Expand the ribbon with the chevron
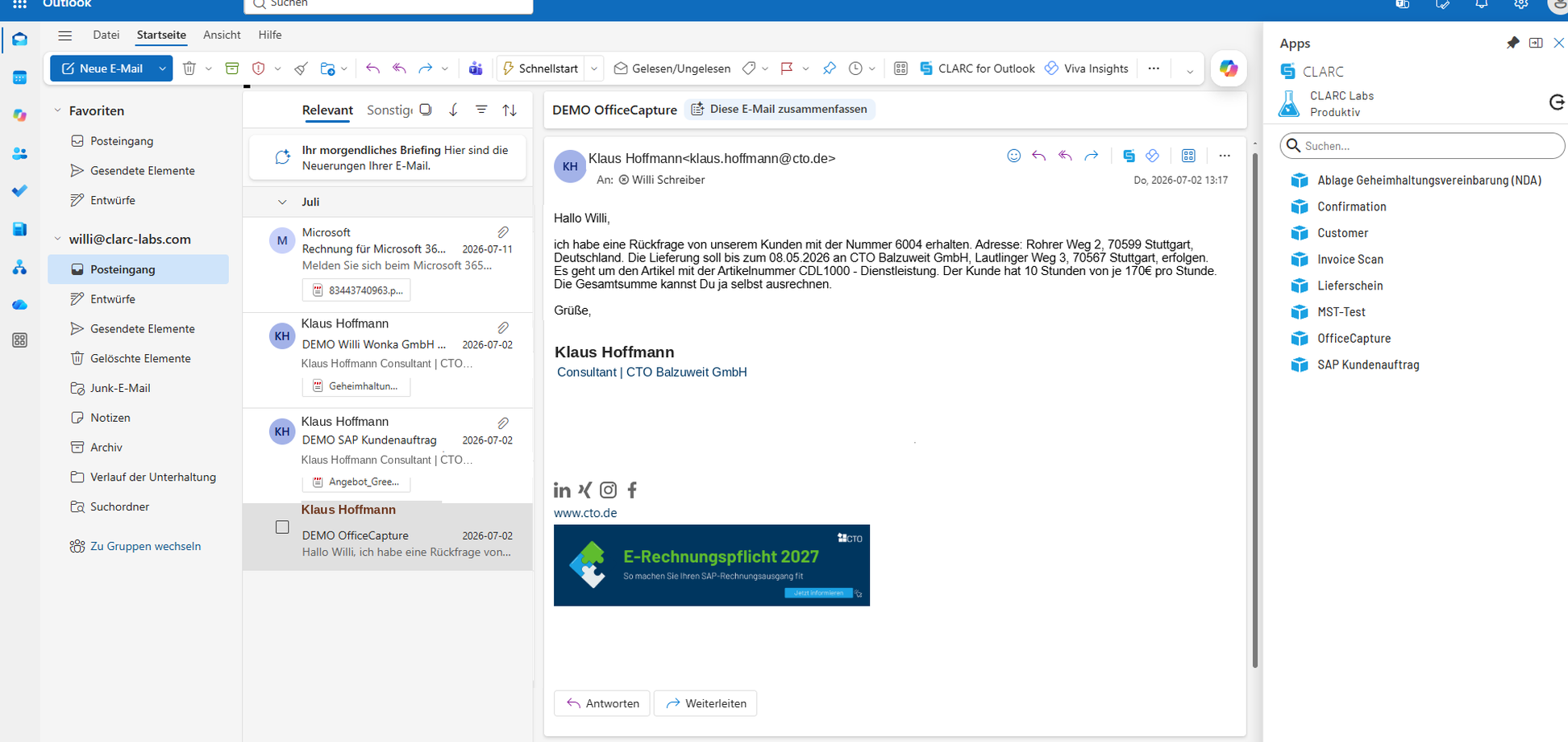Viewport: 1568px width, 742px height. pos(1189,72)
